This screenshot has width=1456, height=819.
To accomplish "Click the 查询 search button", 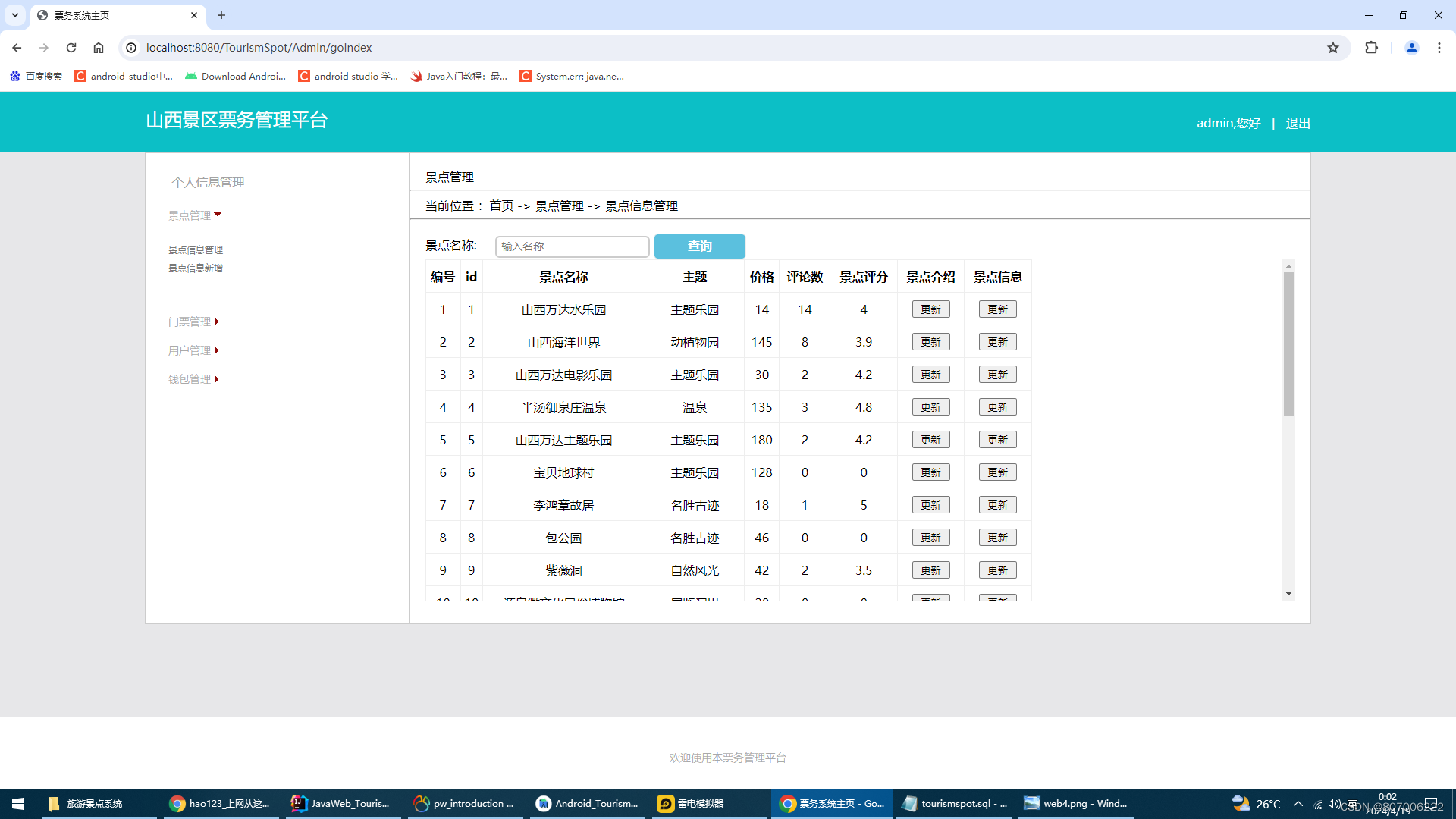I will click(x=699, y=246).
